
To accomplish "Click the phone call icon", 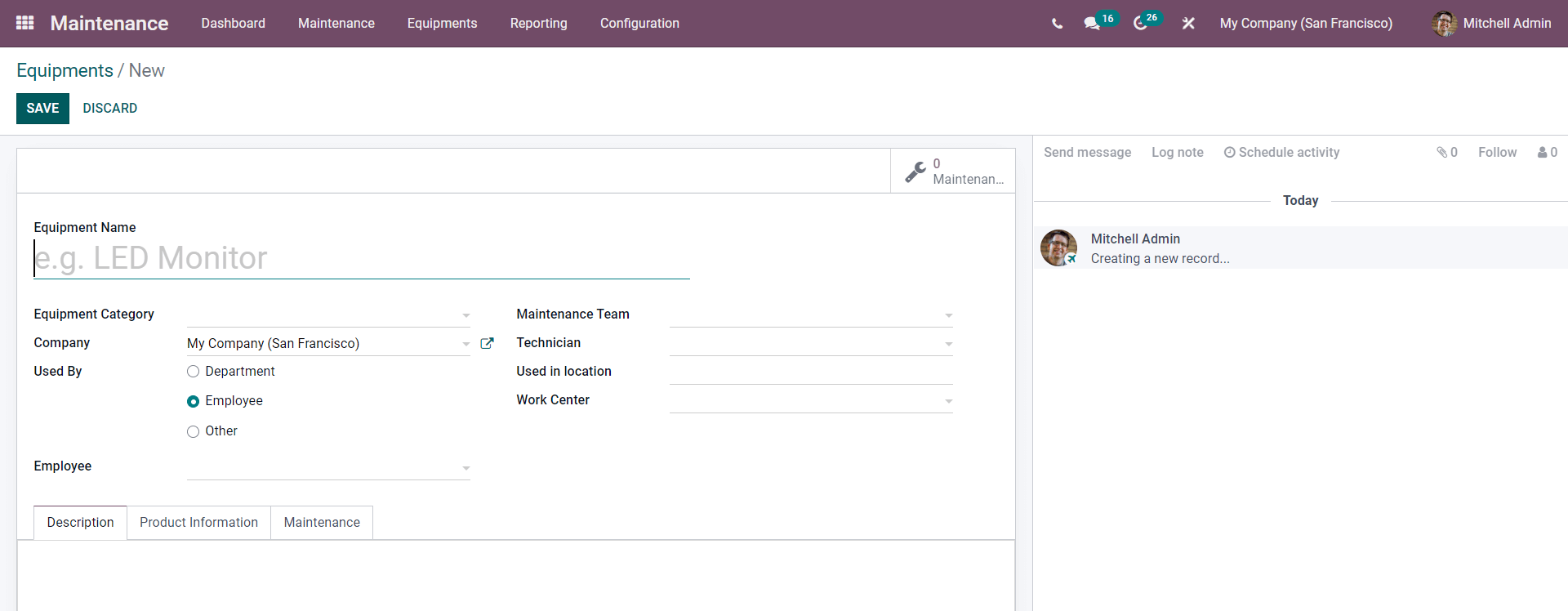I will coord(1057,24).
